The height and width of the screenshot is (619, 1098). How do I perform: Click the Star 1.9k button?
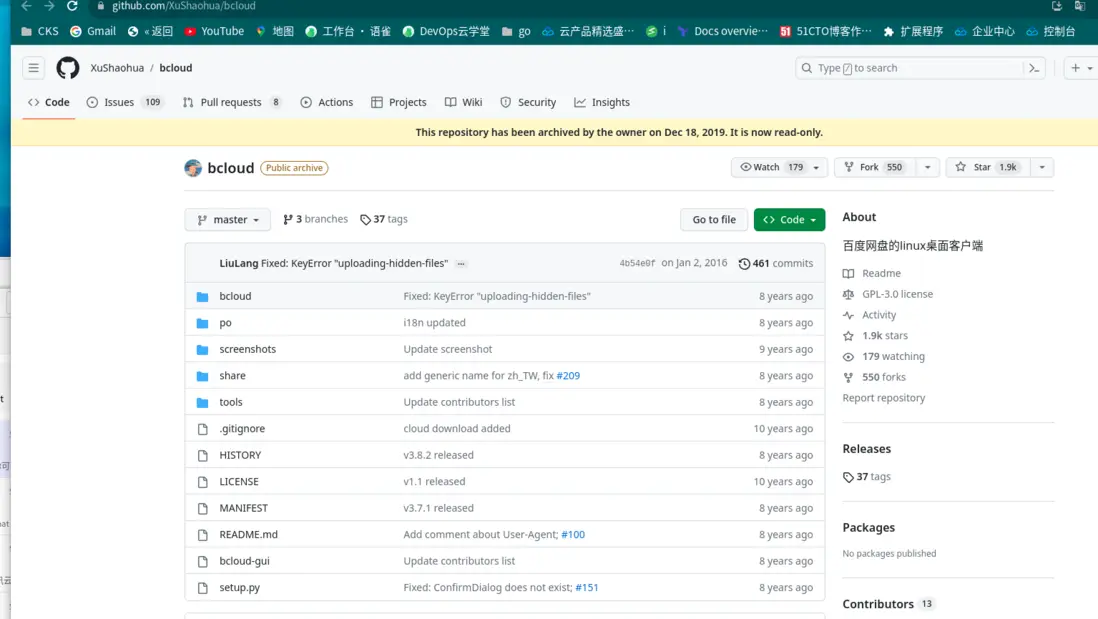coord(987,167)
